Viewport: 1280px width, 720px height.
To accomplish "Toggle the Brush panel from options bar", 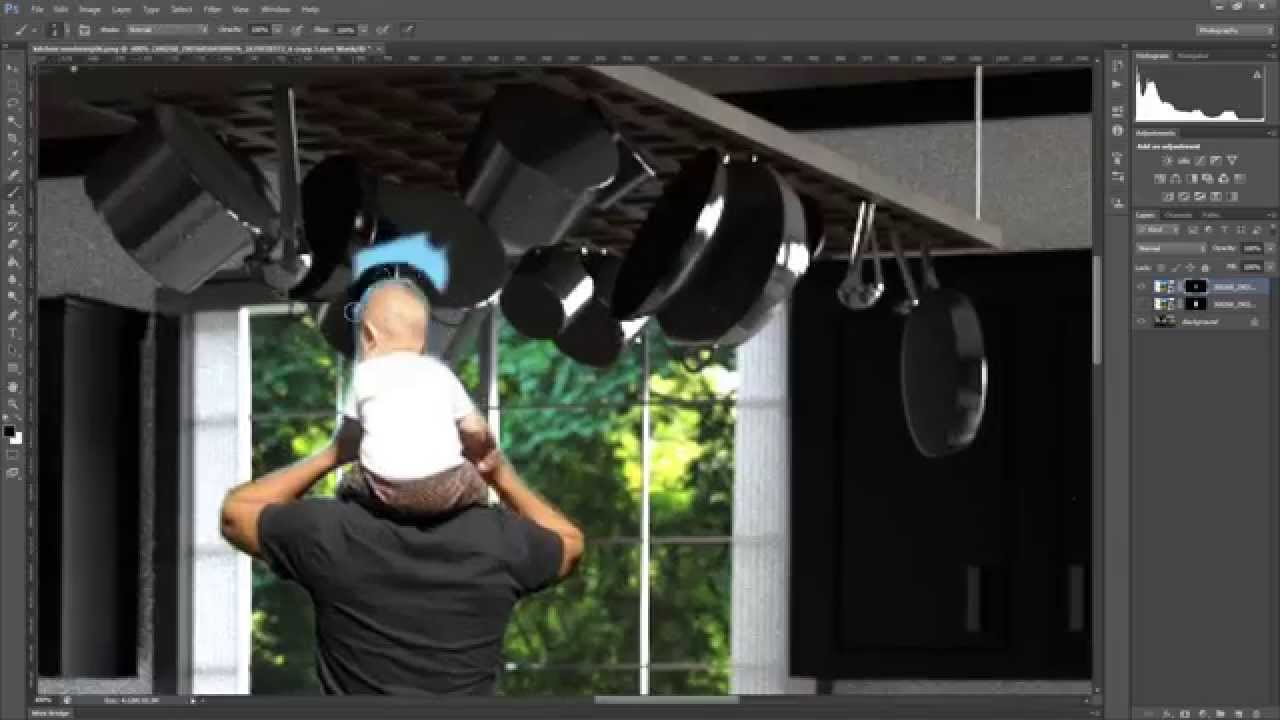I will (x=84, y=30).
